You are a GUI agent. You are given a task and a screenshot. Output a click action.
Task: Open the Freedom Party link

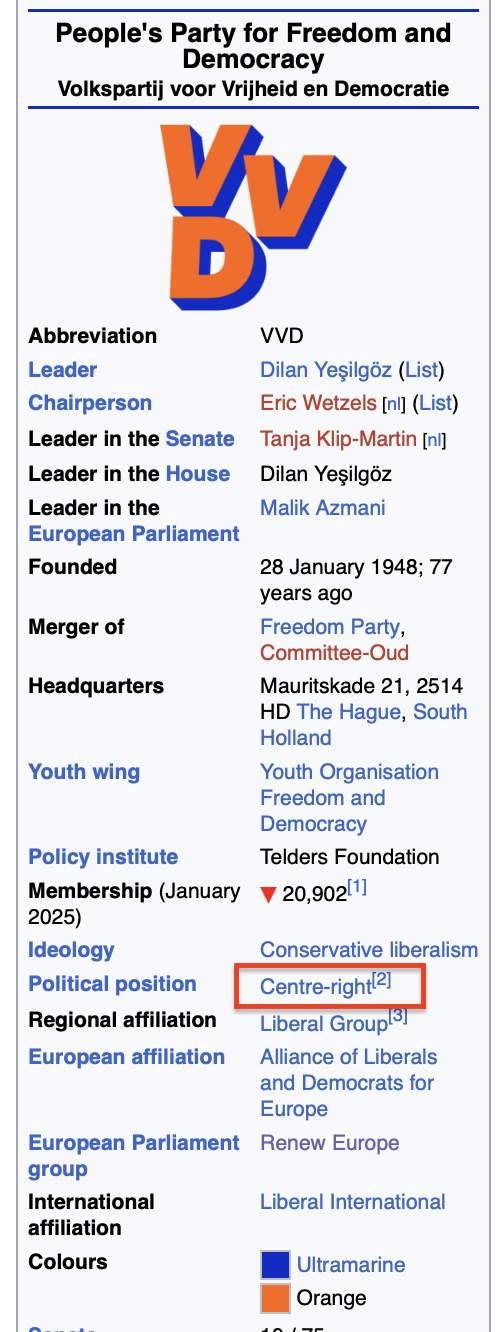click(x=330, y=627)
